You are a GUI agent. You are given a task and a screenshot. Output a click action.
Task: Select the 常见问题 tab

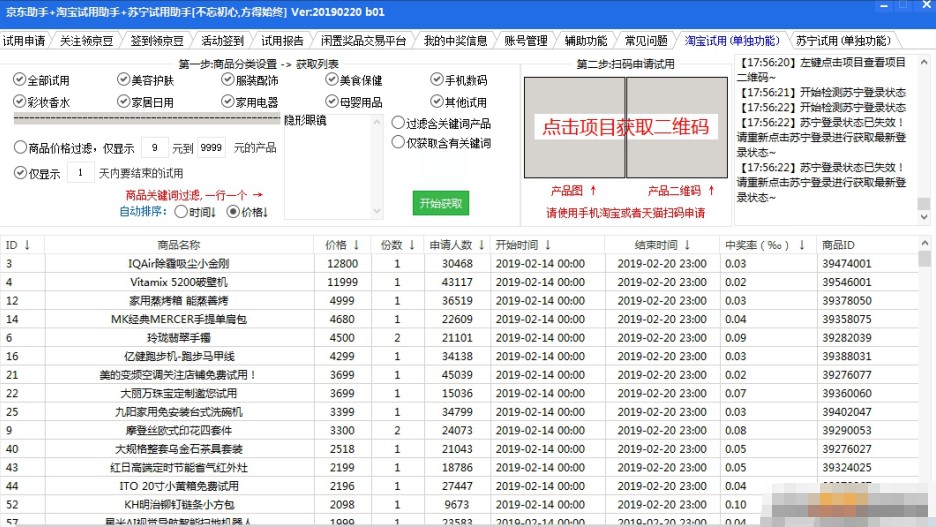coord(646,41)
